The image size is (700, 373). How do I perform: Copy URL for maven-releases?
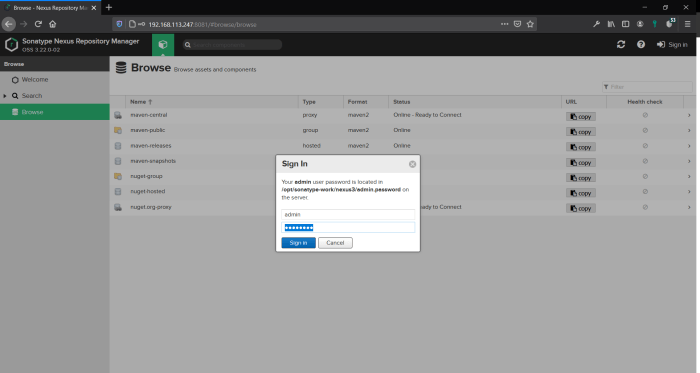click(581, 147)
